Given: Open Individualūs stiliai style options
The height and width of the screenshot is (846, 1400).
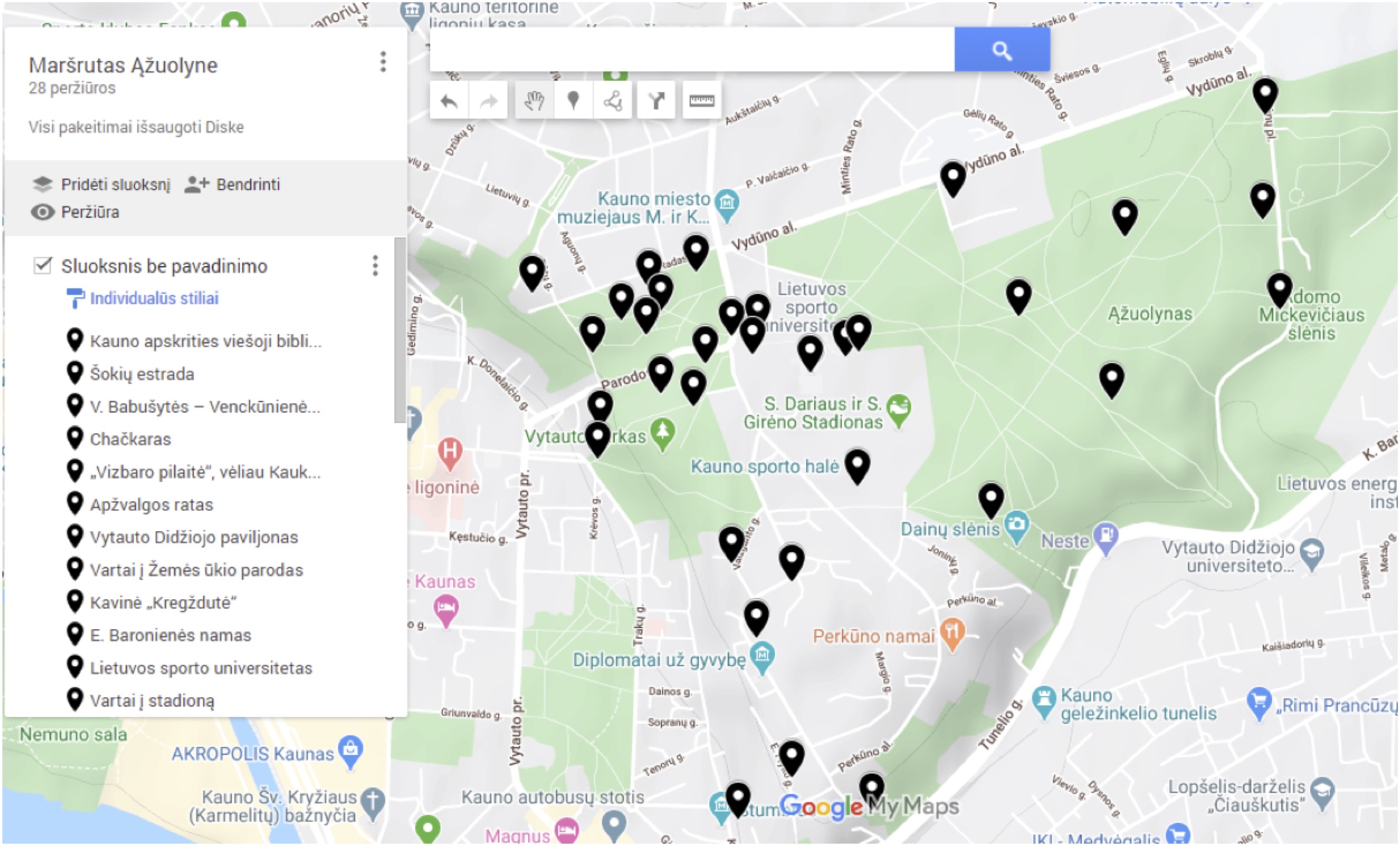Looking at the screenshot, I should pyautogui.click(x=153, y=298).
